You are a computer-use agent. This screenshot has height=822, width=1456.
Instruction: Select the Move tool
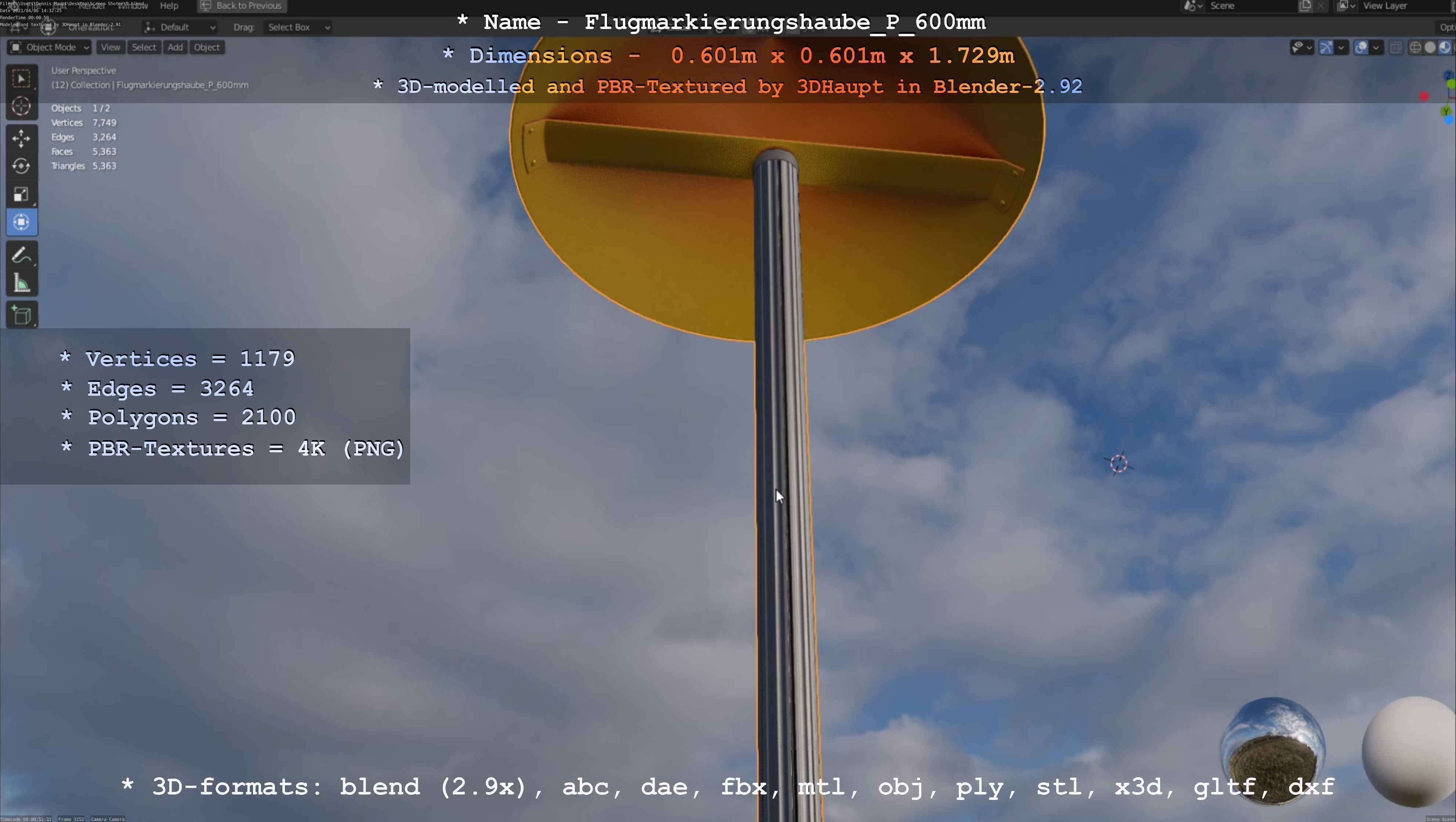(21, 138)
